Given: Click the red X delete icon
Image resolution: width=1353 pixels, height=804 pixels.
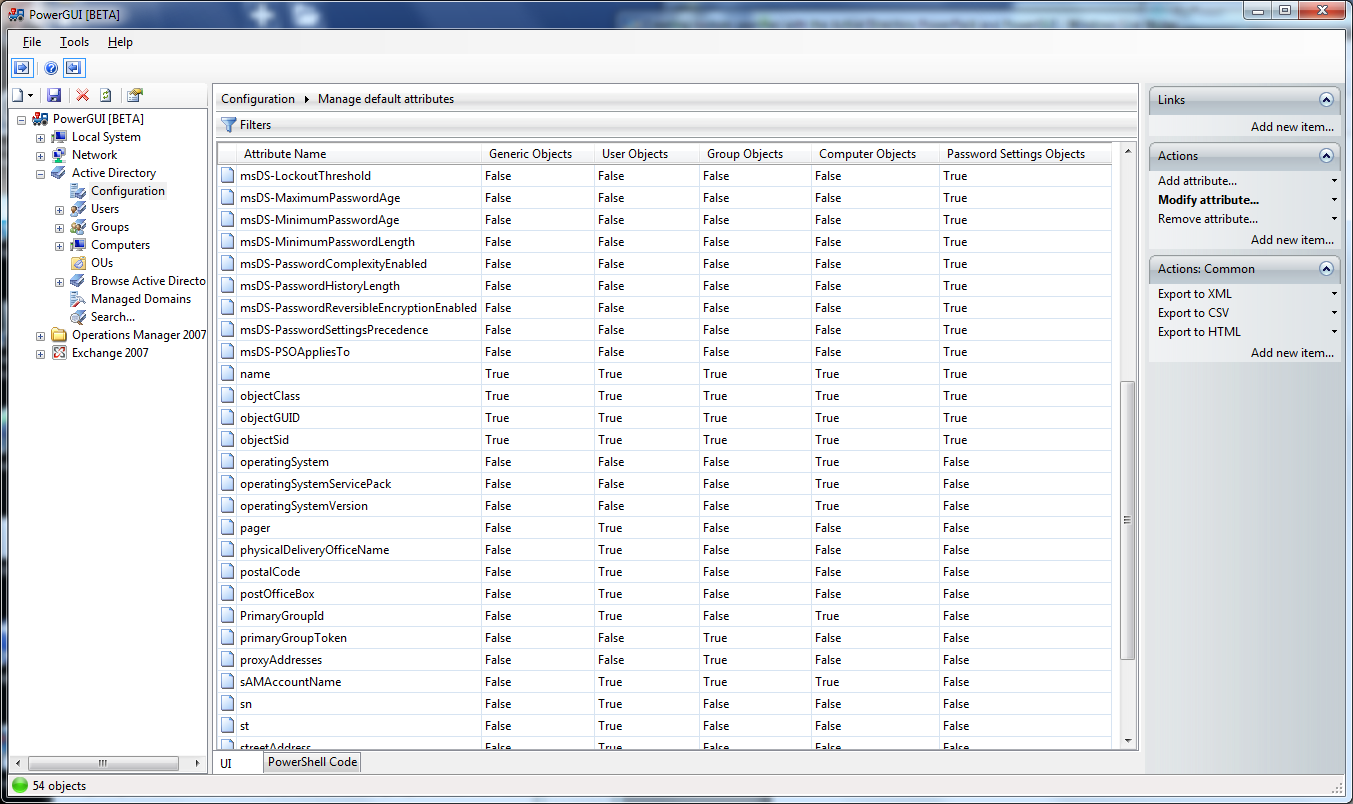Looking at the screenshot, I should pyautogui.click(x=82, y=95).
